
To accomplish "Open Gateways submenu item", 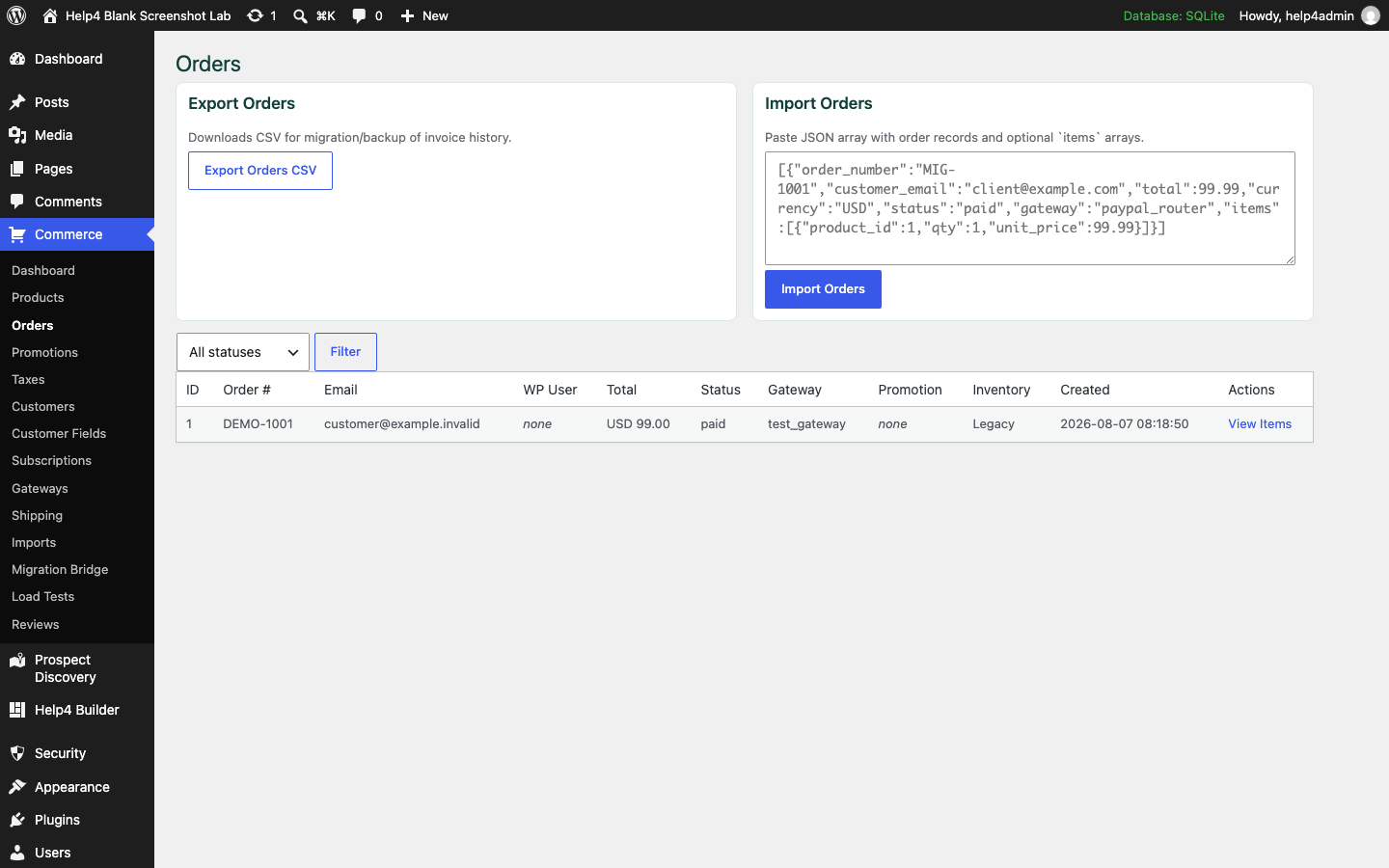I will [40, 489].
